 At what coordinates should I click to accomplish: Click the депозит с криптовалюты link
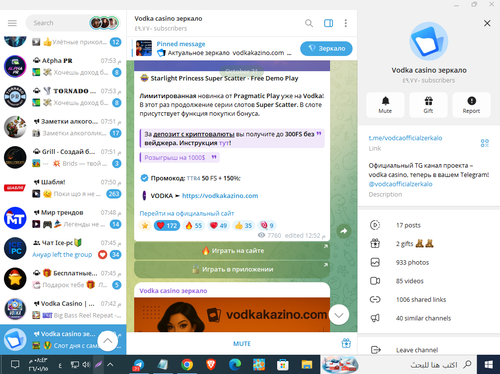pyautogui.click(x=194, y=134)
